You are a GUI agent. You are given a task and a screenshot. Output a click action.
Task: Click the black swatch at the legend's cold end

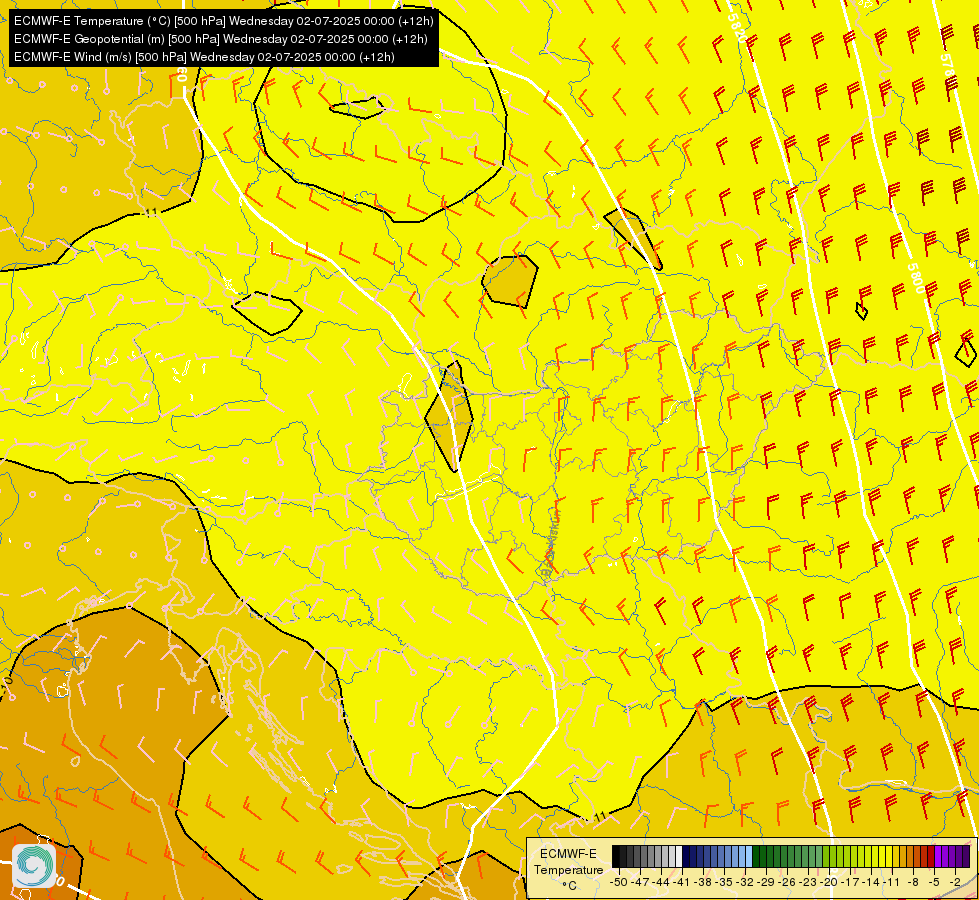pyautogui.click(x=616, y=856)
